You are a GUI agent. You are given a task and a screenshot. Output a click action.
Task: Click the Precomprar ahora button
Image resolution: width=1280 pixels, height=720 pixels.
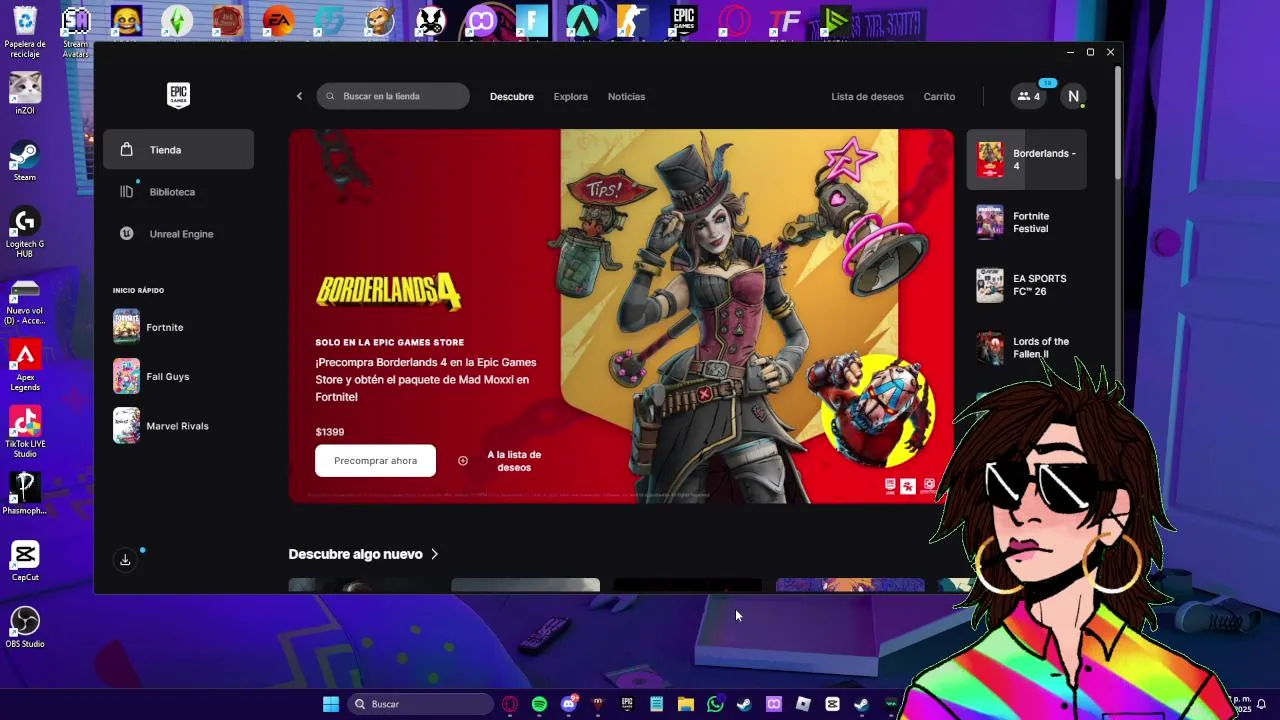tap(375, 461)
